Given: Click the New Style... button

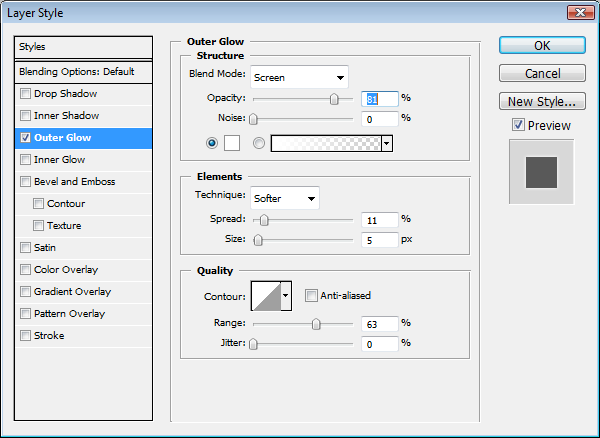Looking at the screenshot, I should point(542,101).
